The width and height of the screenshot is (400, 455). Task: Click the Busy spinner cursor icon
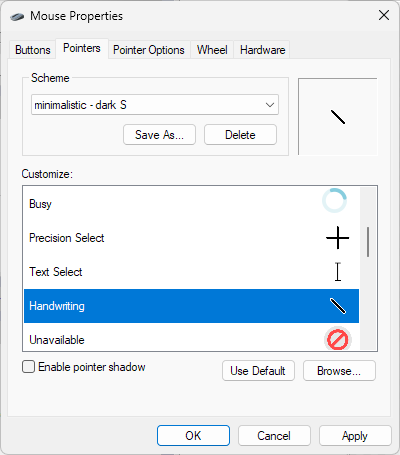334,200
